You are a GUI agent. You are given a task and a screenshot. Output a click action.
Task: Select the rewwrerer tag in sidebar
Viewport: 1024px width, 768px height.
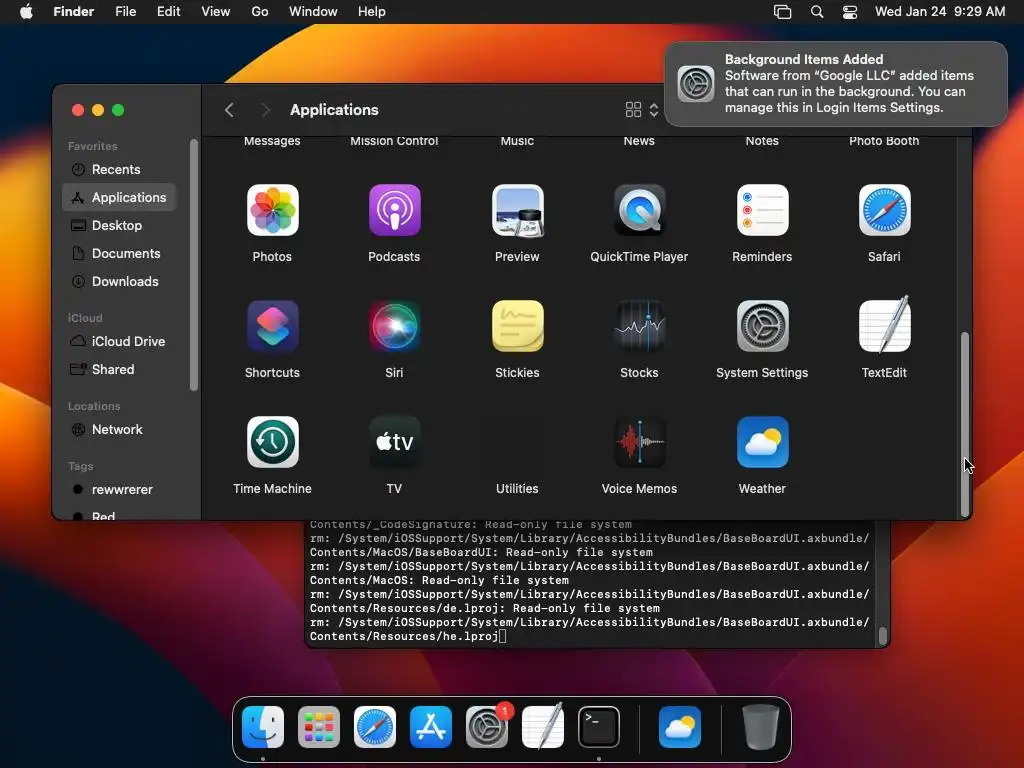(x=119, y=489)
